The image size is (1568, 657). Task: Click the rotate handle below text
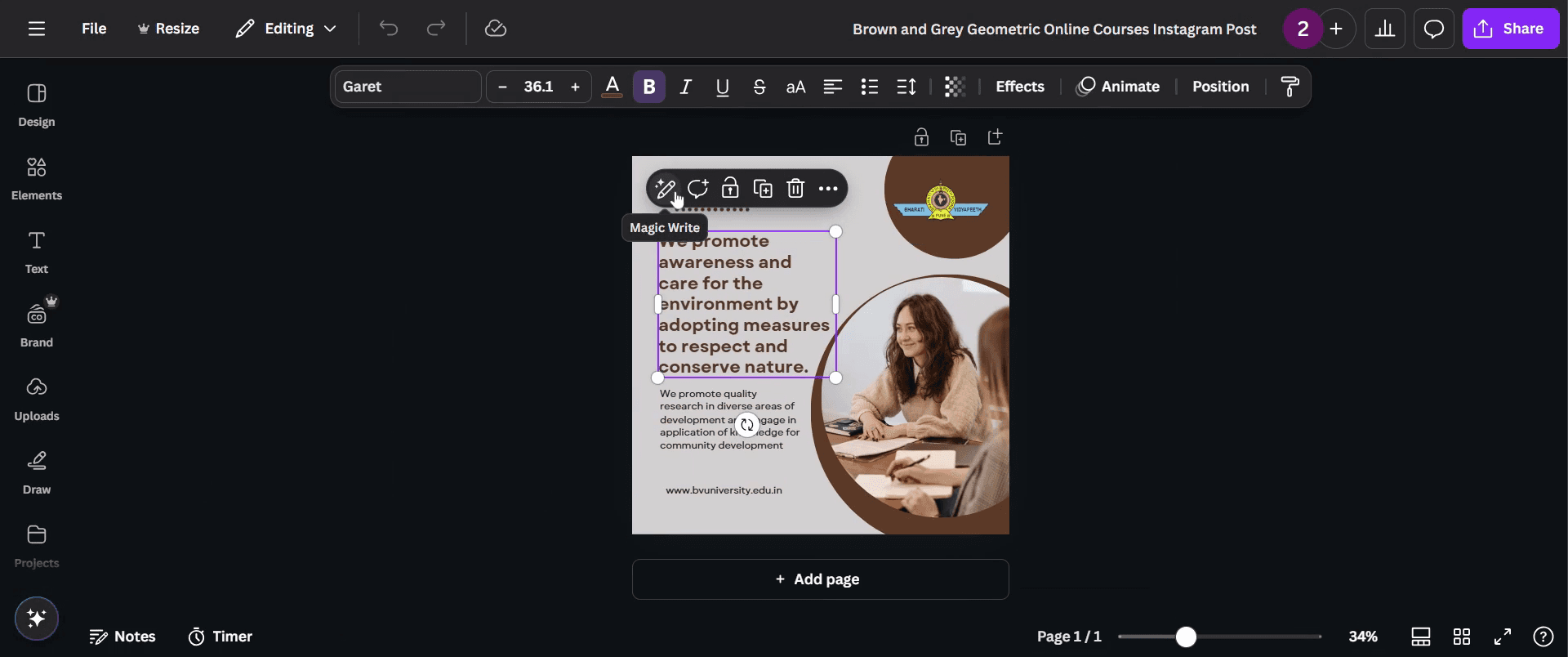tap(746, 425)
